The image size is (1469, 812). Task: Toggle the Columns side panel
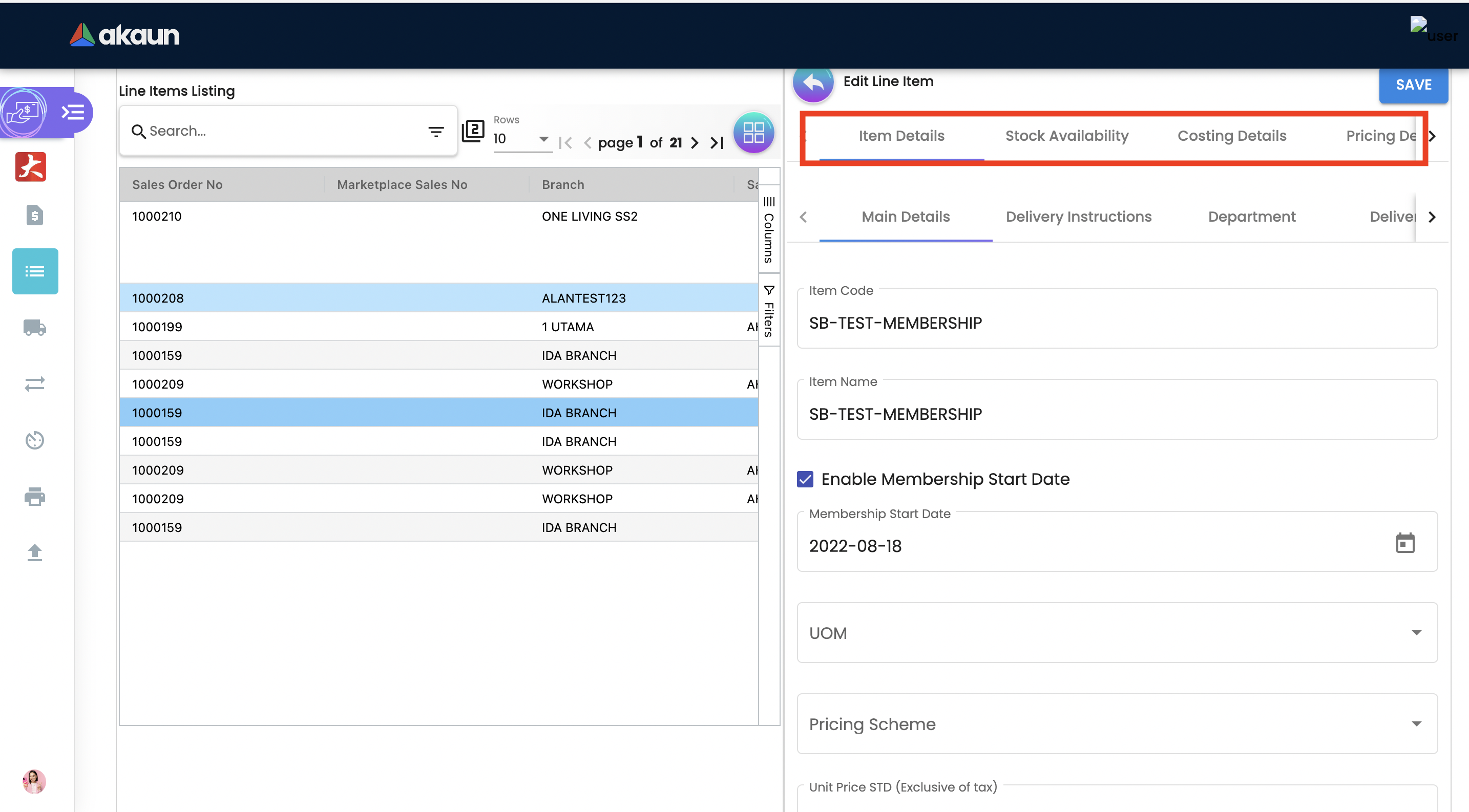pyautogui.click(x=769, y=230)
